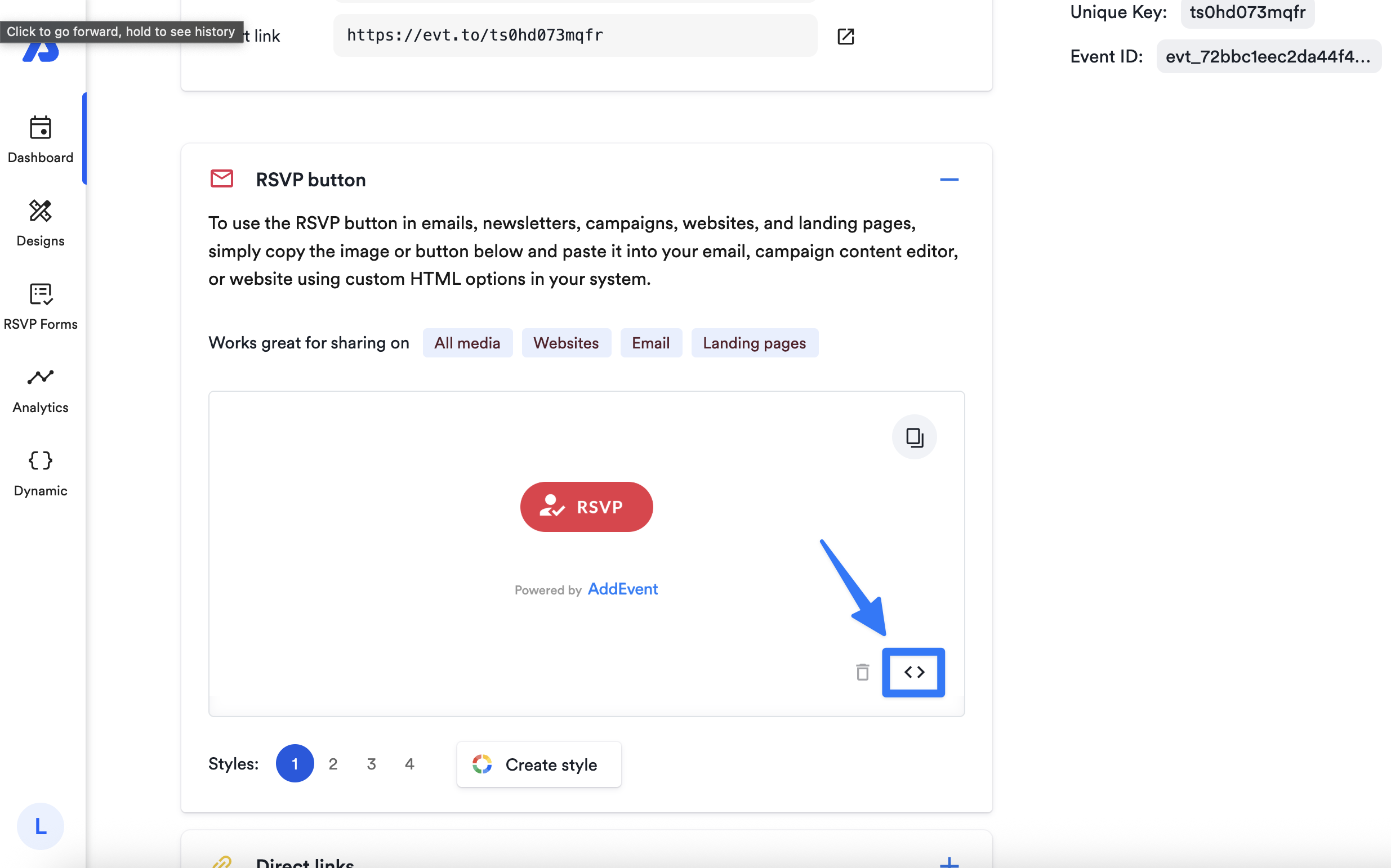Click the red RSVP preview button
This screenshot has height=868, width=1391.
click(x=586, y=507)
